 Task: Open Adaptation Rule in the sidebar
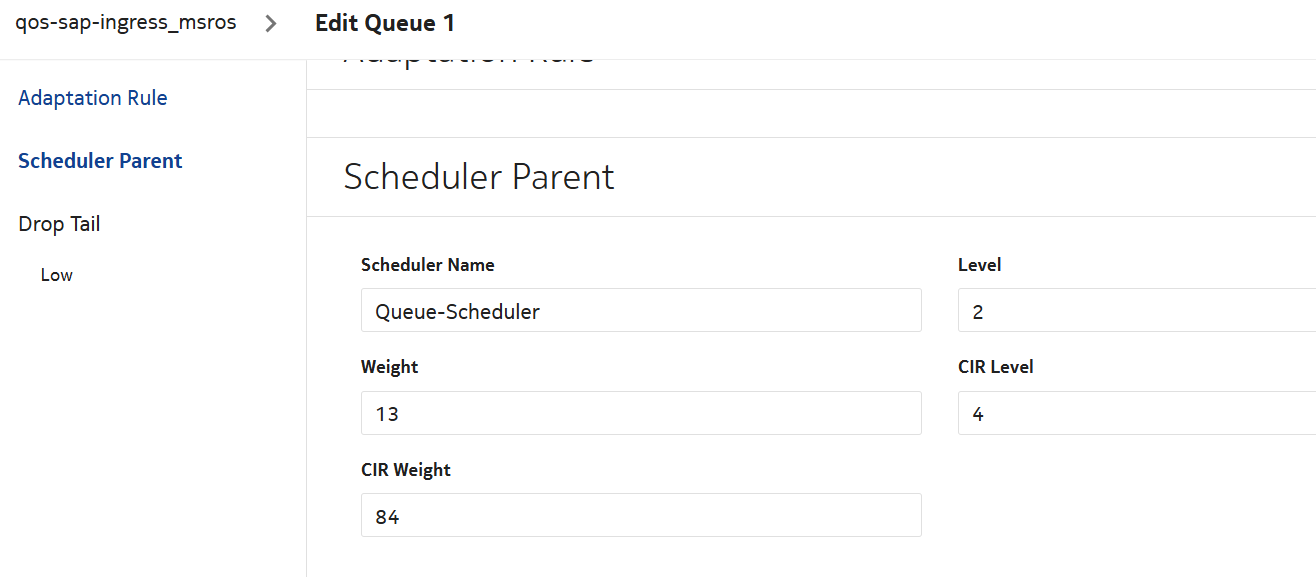(93, 98)
